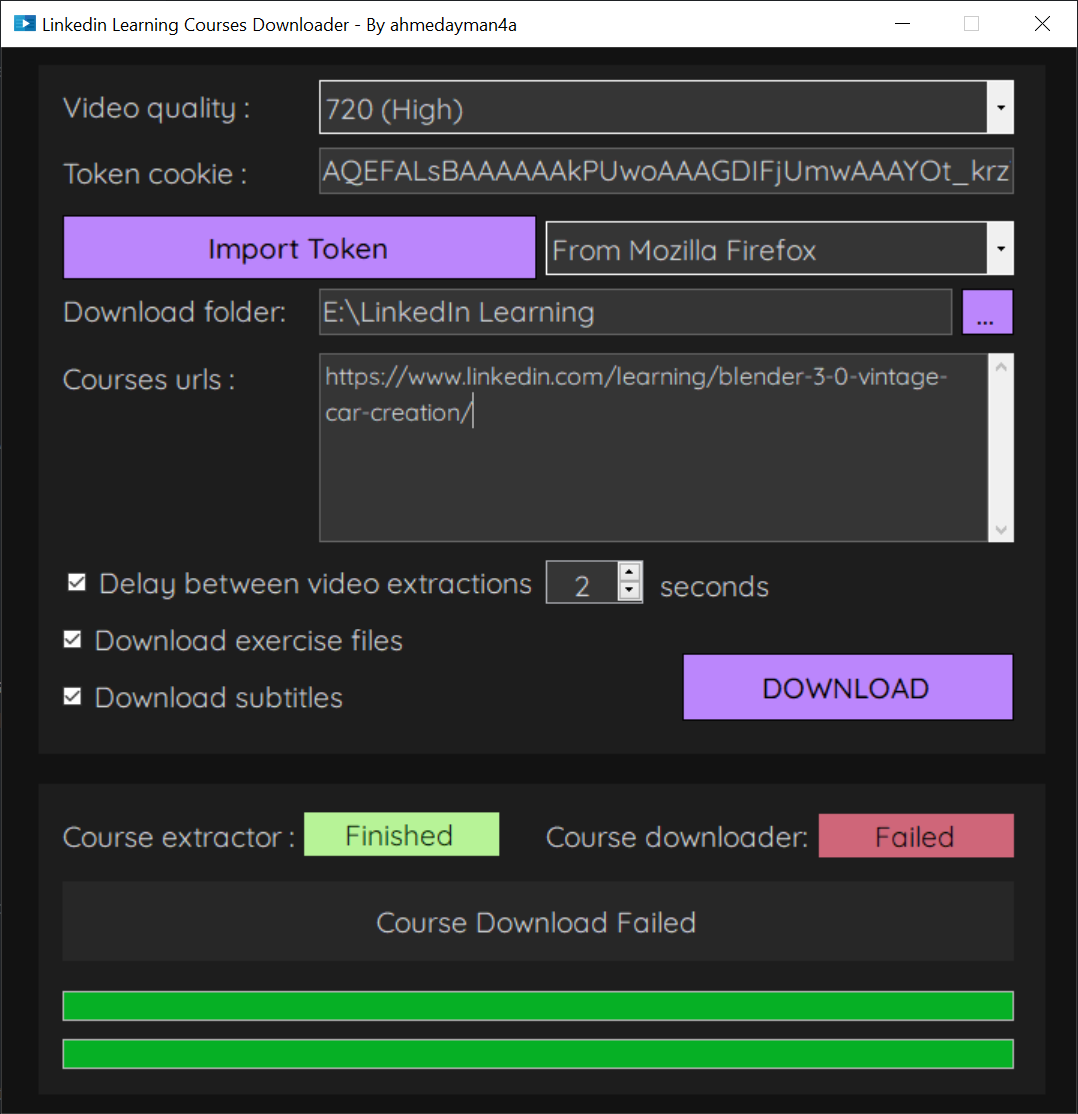1078x1114 pixels.
Task: Select the 720 (High) video quality combo box
Action: (x=666, y=107)
